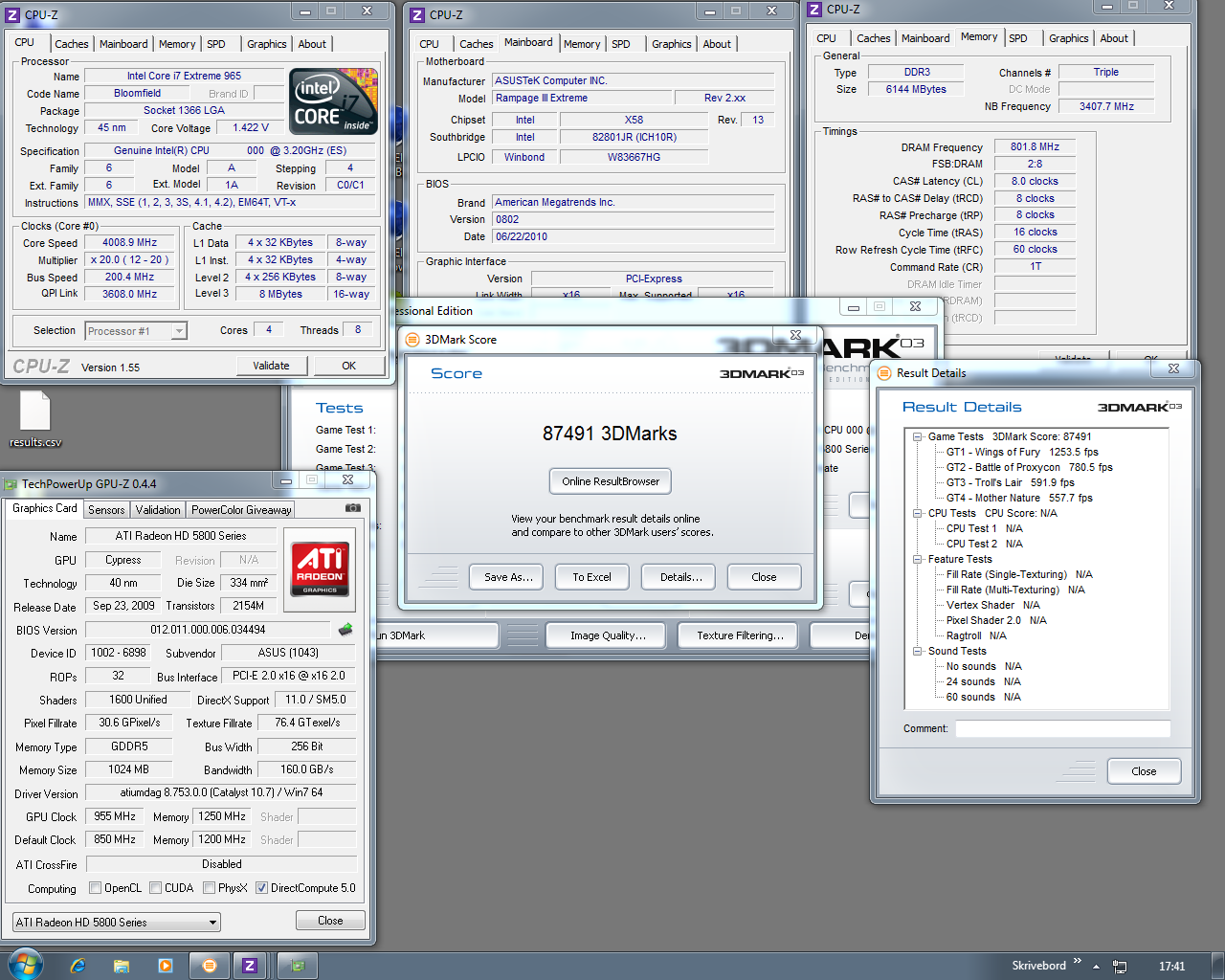Viewport: 1225px width, 980px height.
Task: Open Image Quality settings in 3DMark
Action: tap(608, 635)
